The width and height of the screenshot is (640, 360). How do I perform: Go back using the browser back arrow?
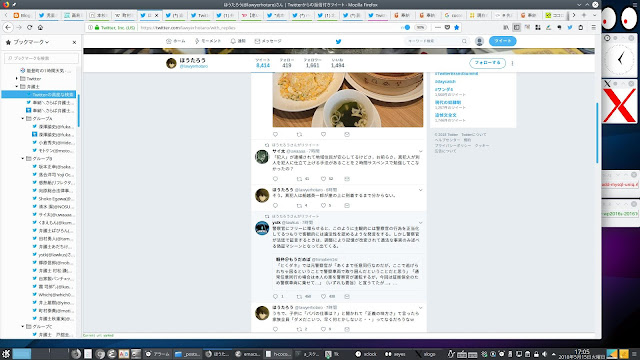click(8, 27)
